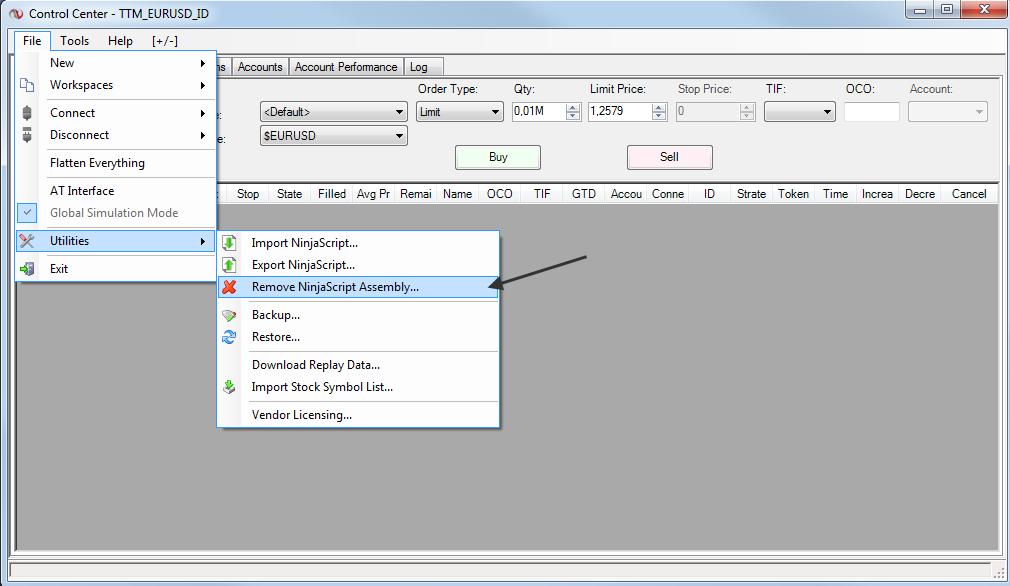Select AT Interface menu entry
Image resolution: width=1010 pixels, height=586 pixels.
pos(117,191)
